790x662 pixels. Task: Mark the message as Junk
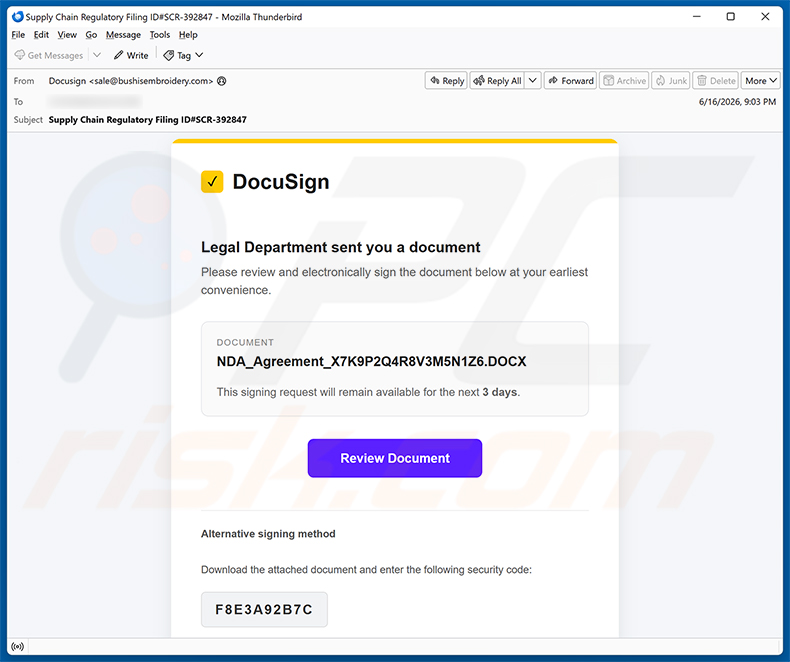coord(672,81)
